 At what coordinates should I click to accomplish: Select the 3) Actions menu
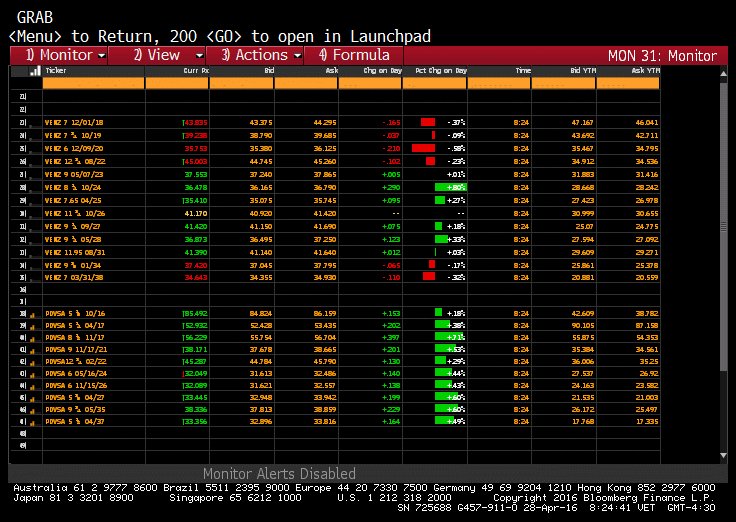point(255,55)
